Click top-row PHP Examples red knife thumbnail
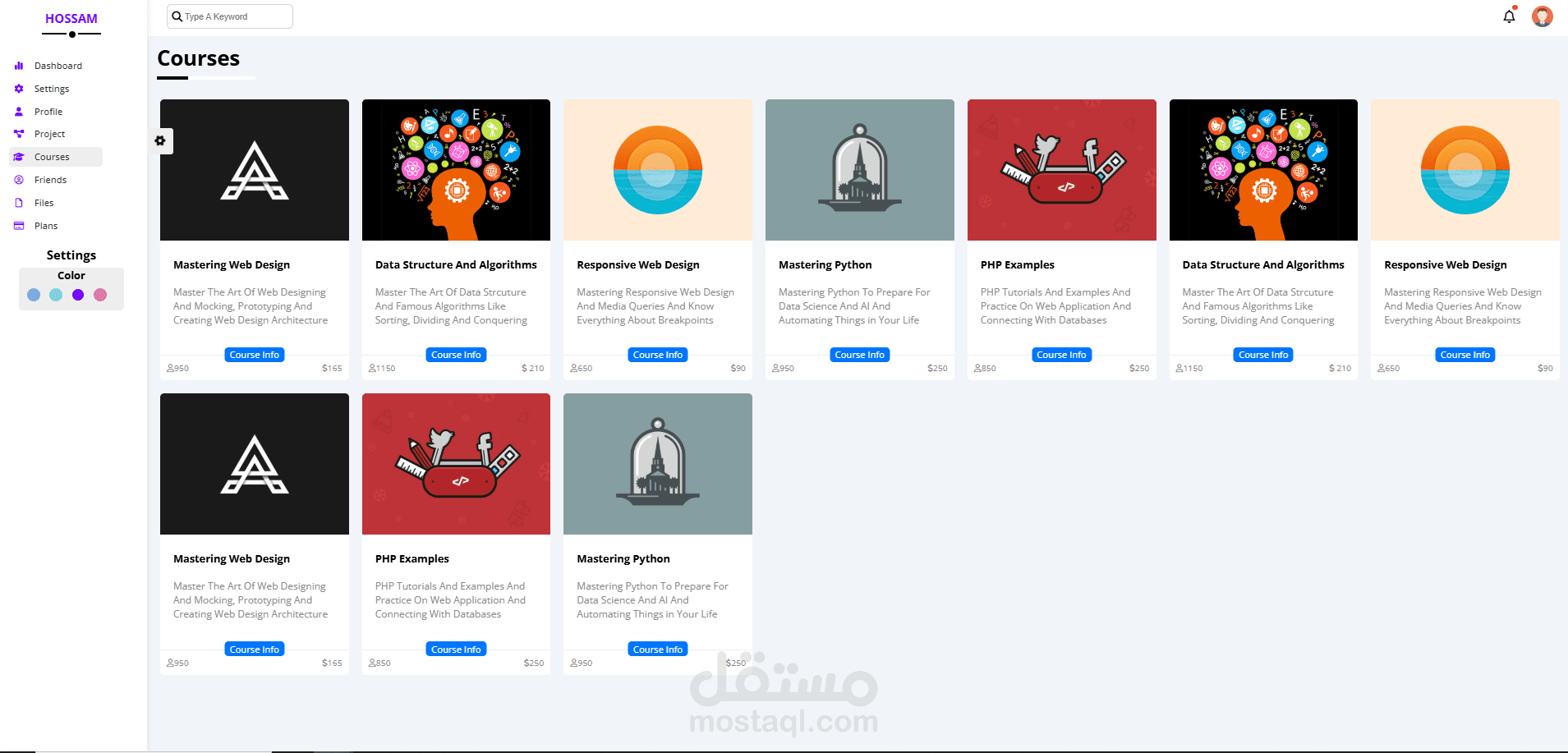Screen dimensions: 1568x753 click(1061, 170)
